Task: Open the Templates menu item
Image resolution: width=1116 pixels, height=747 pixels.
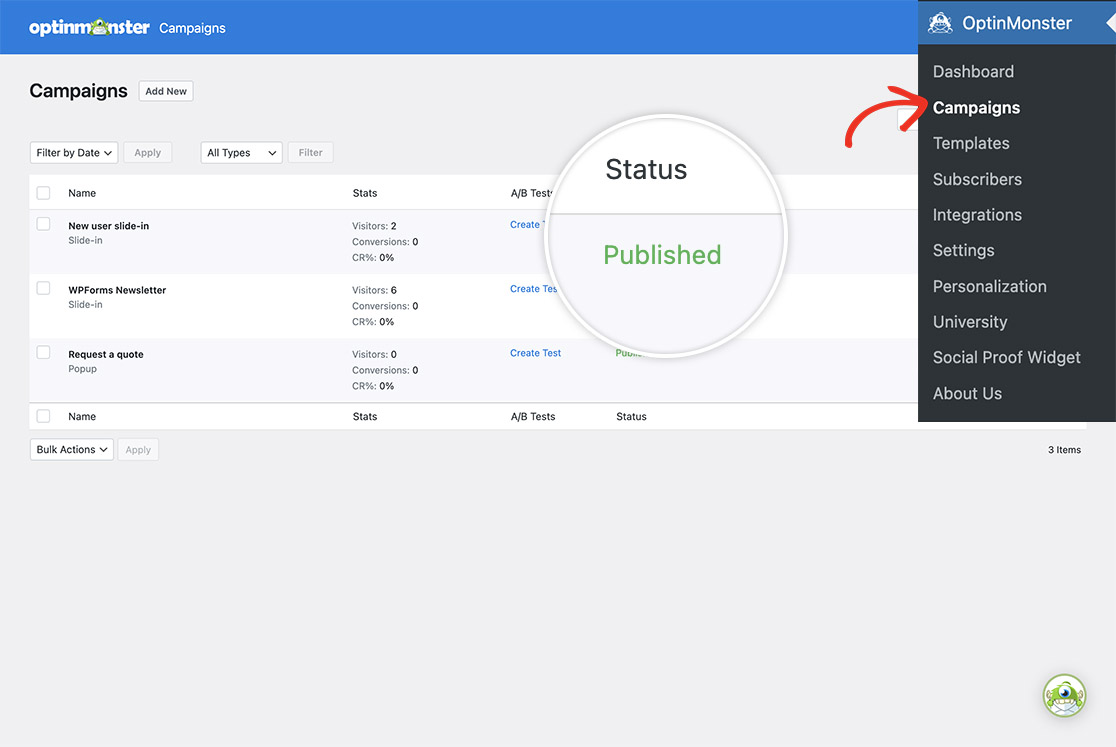Action: 971,143
